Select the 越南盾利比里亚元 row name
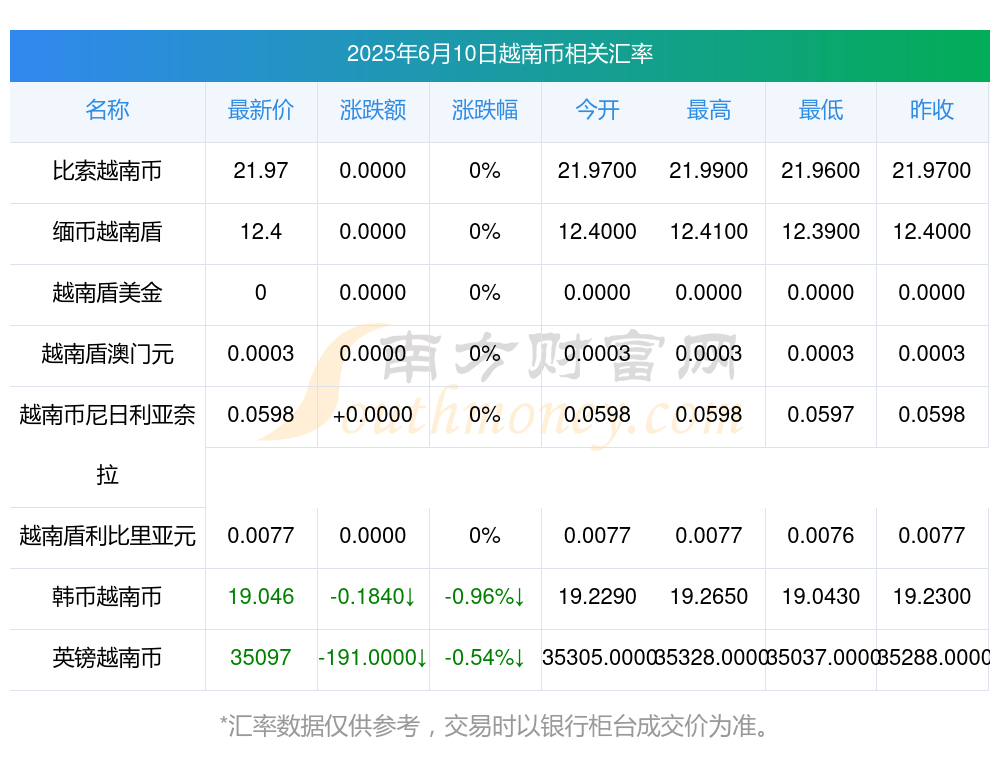The image size is (1000, 757). pos(107,536)
